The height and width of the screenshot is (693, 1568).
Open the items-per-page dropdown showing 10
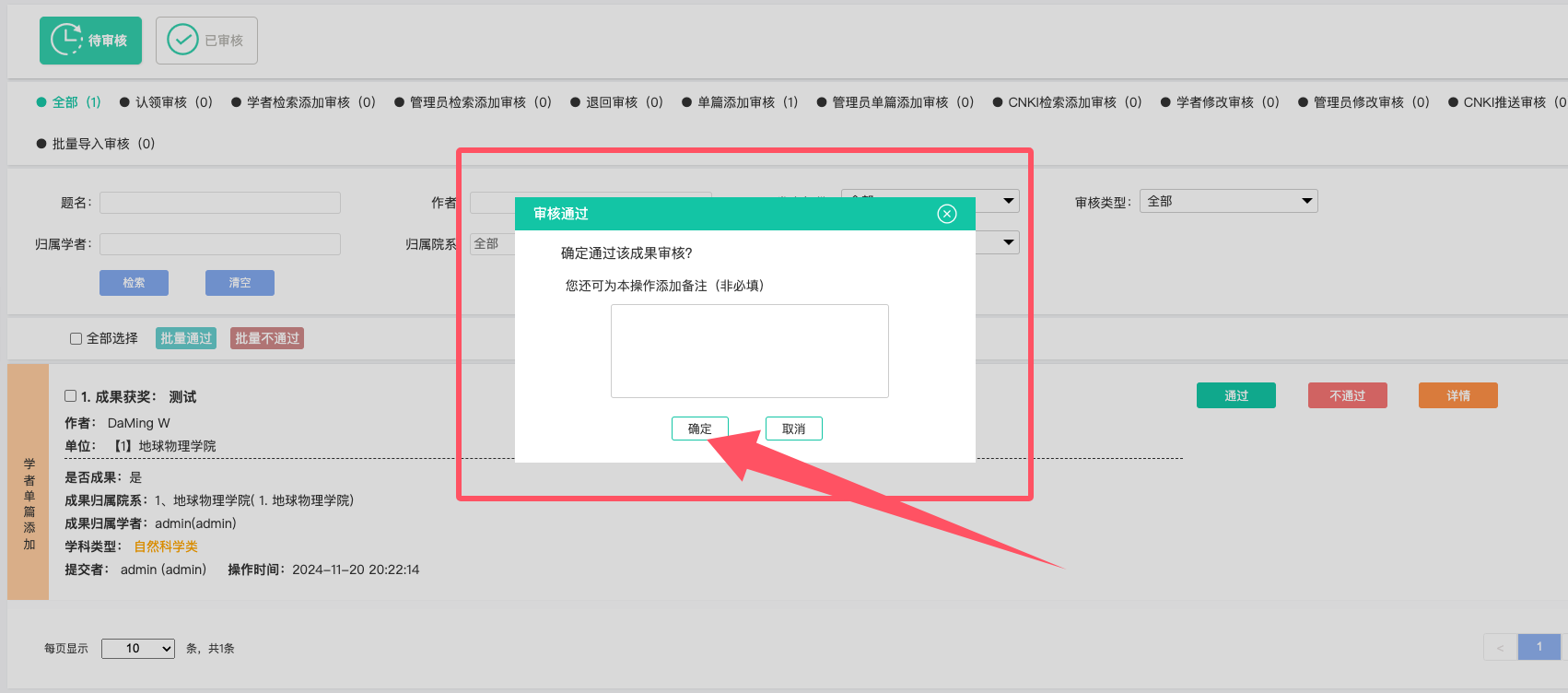138,649
